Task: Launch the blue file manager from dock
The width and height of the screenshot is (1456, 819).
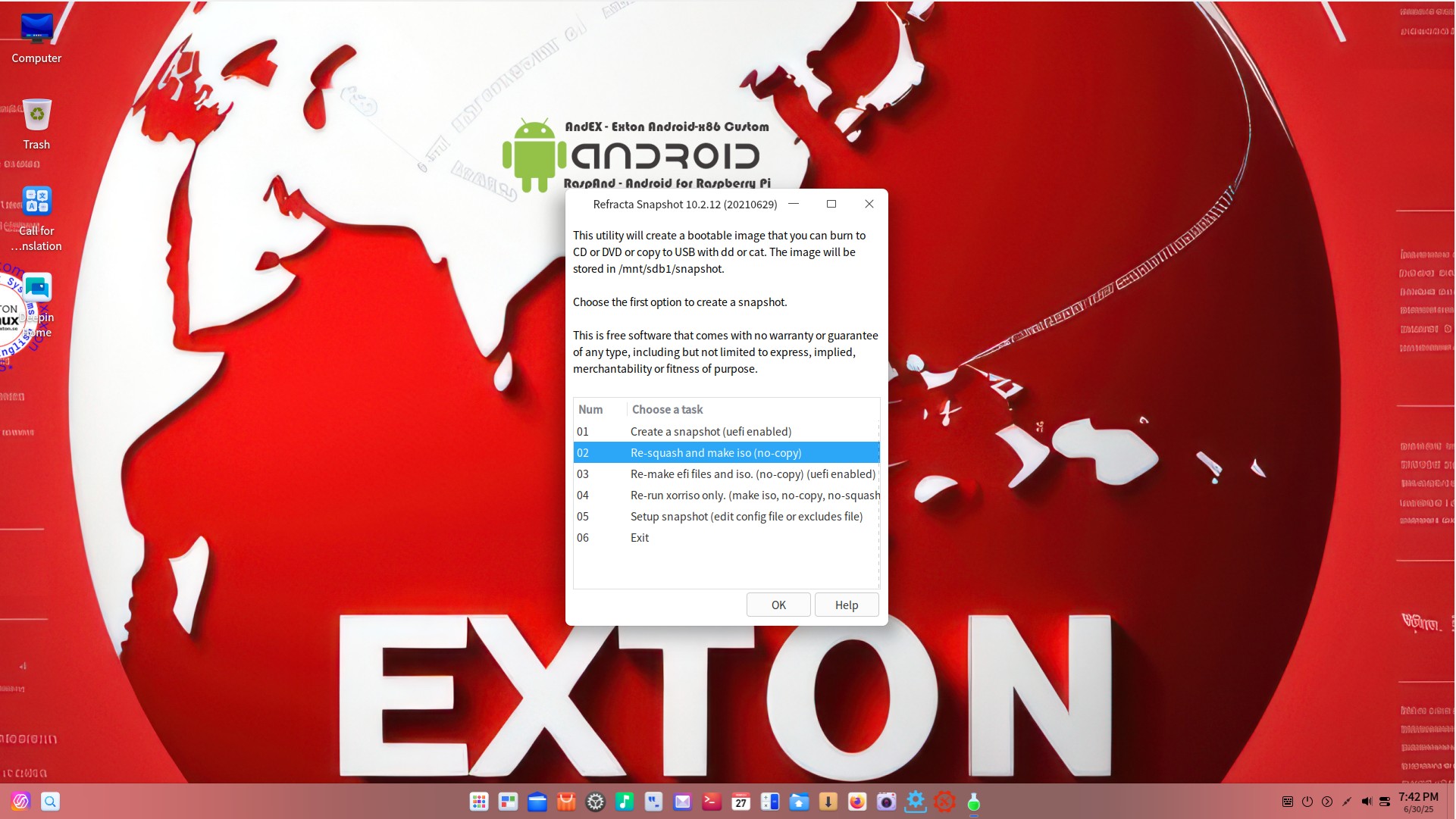Action: 537,802
